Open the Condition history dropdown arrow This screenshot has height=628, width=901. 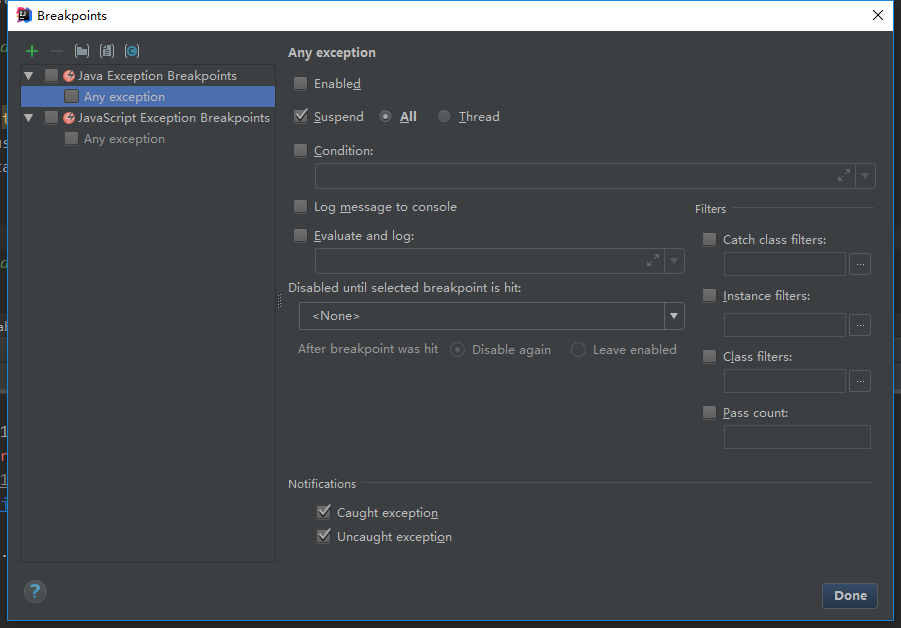coord(866,176)
